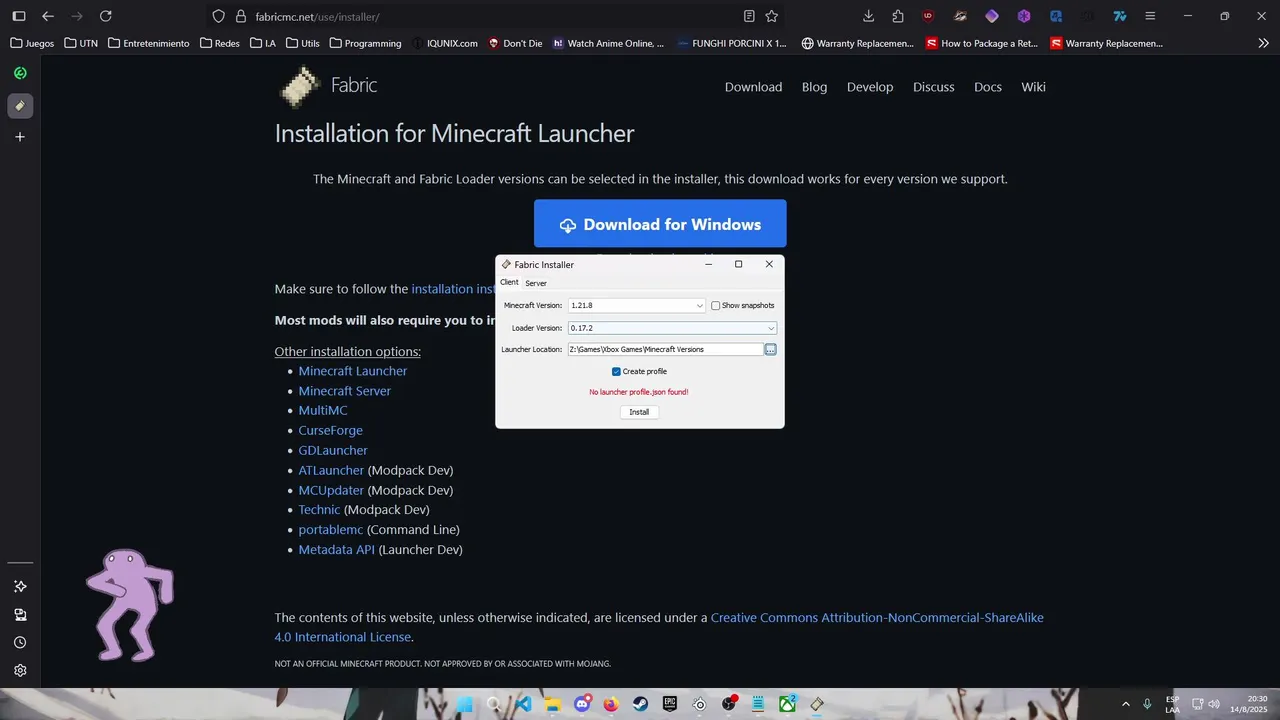
Task: Go to the Download nav item
Action: pos(753,87)
